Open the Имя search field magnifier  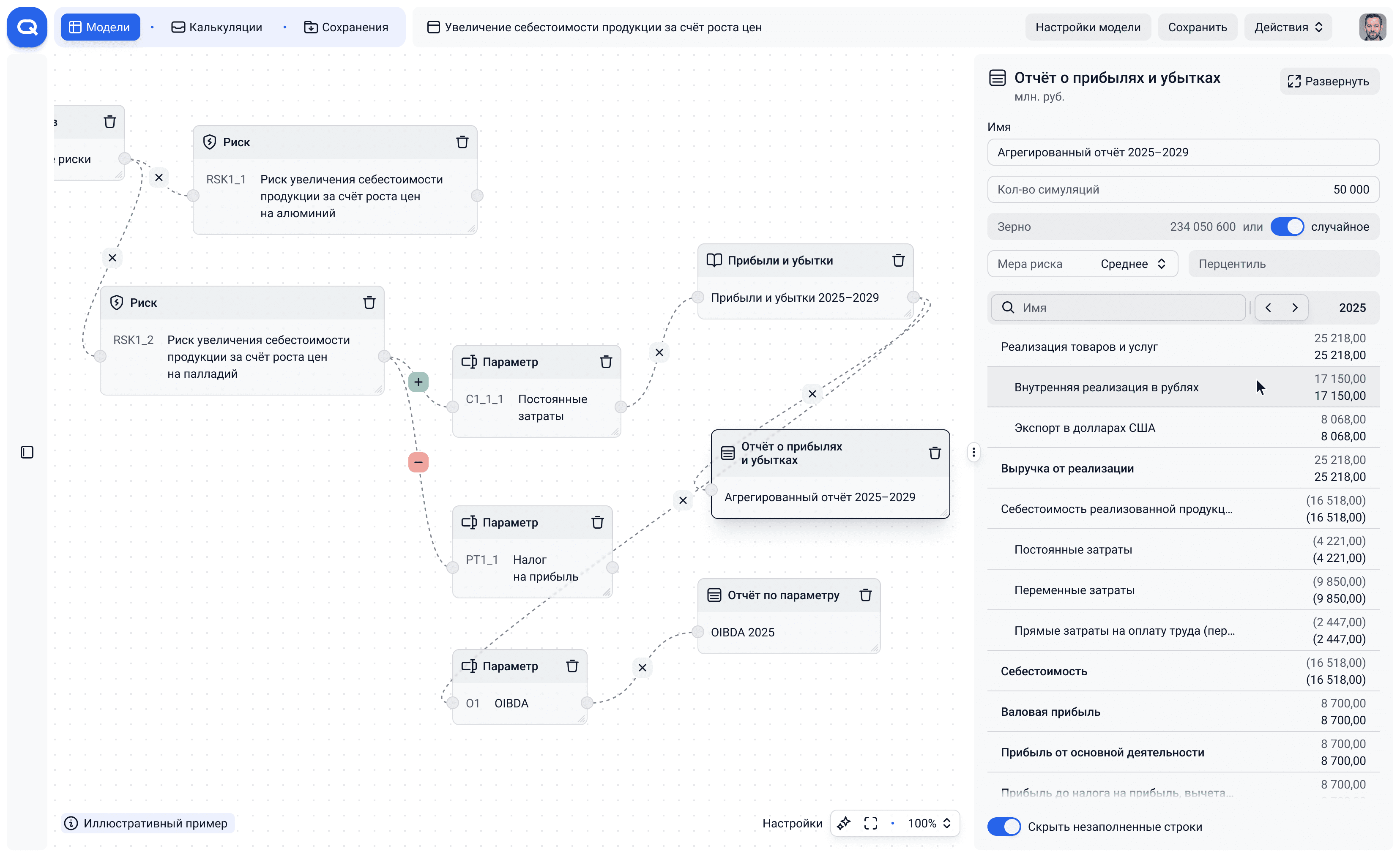click(x=1009, y=307)
